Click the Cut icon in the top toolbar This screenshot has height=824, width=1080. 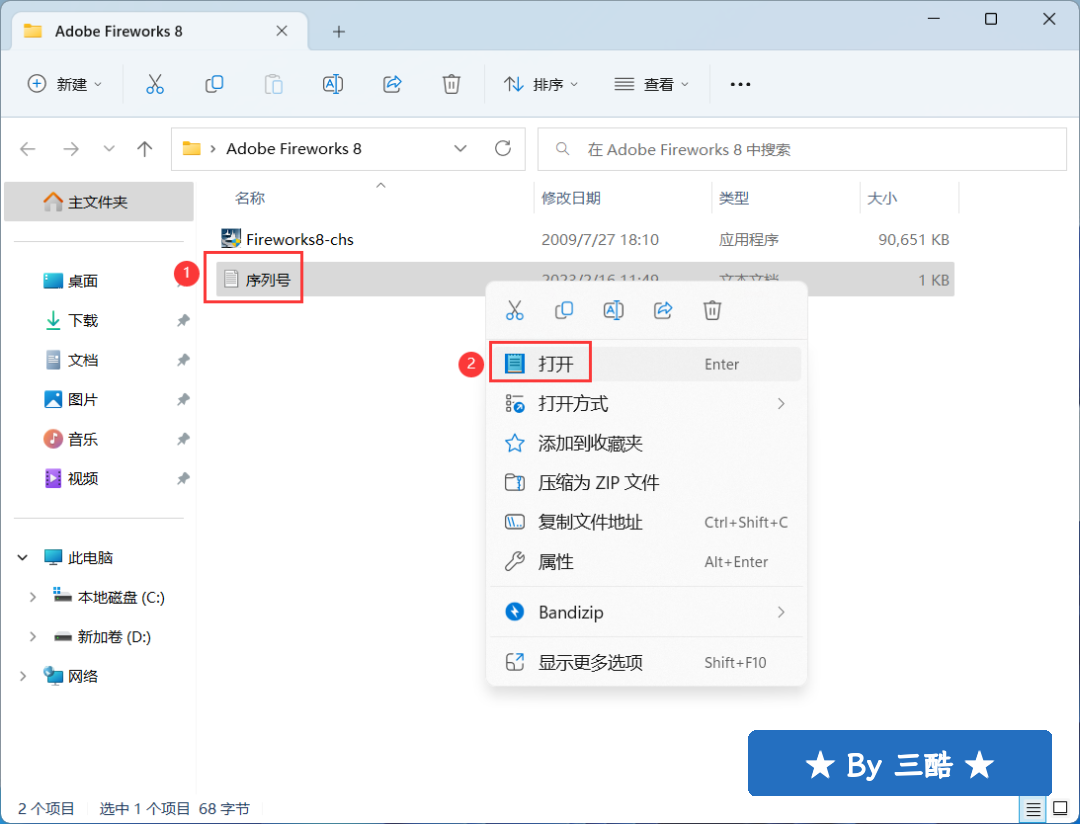(155, 84)
